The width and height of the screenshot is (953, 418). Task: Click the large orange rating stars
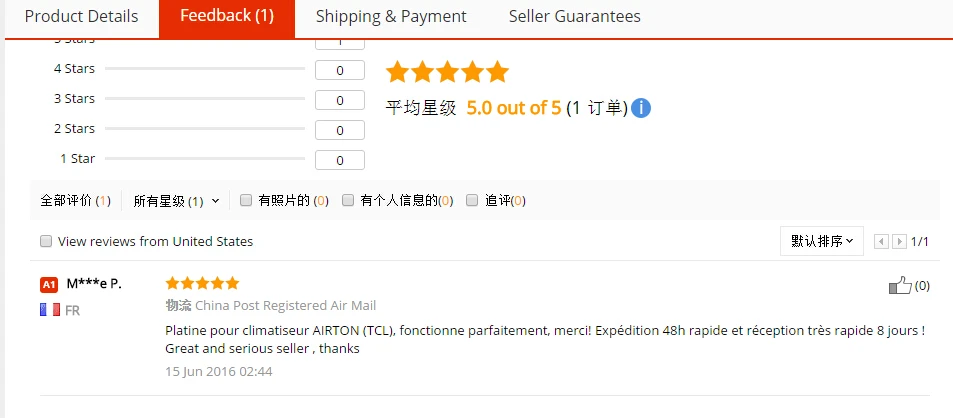click(447, 72)
